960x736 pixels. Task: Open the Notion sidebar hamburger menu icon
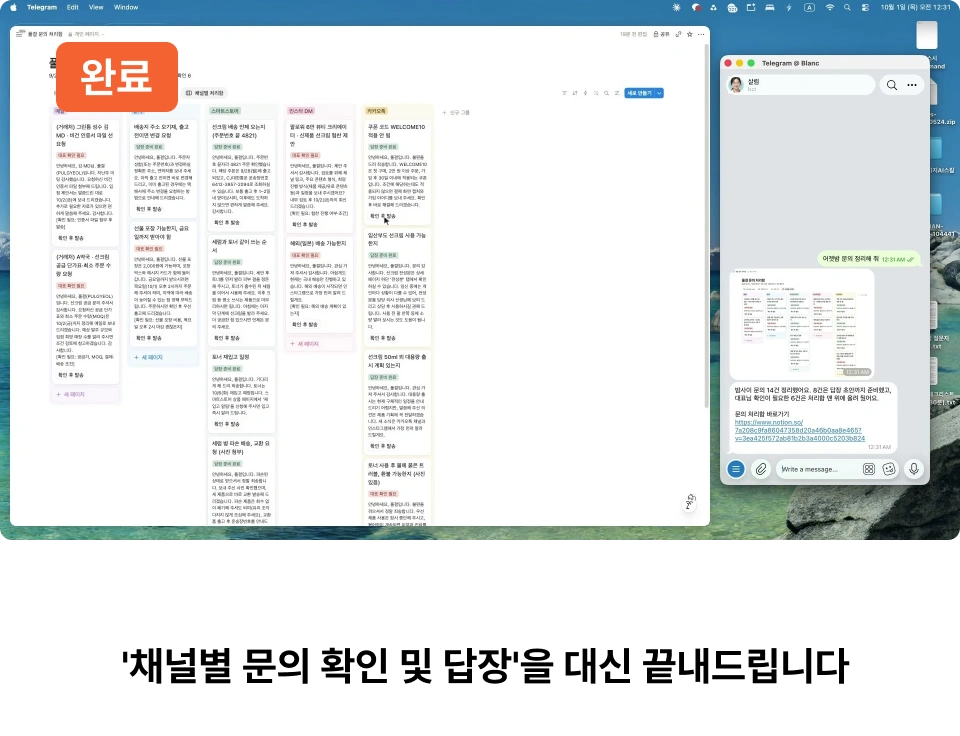click(x=20, y=34)
